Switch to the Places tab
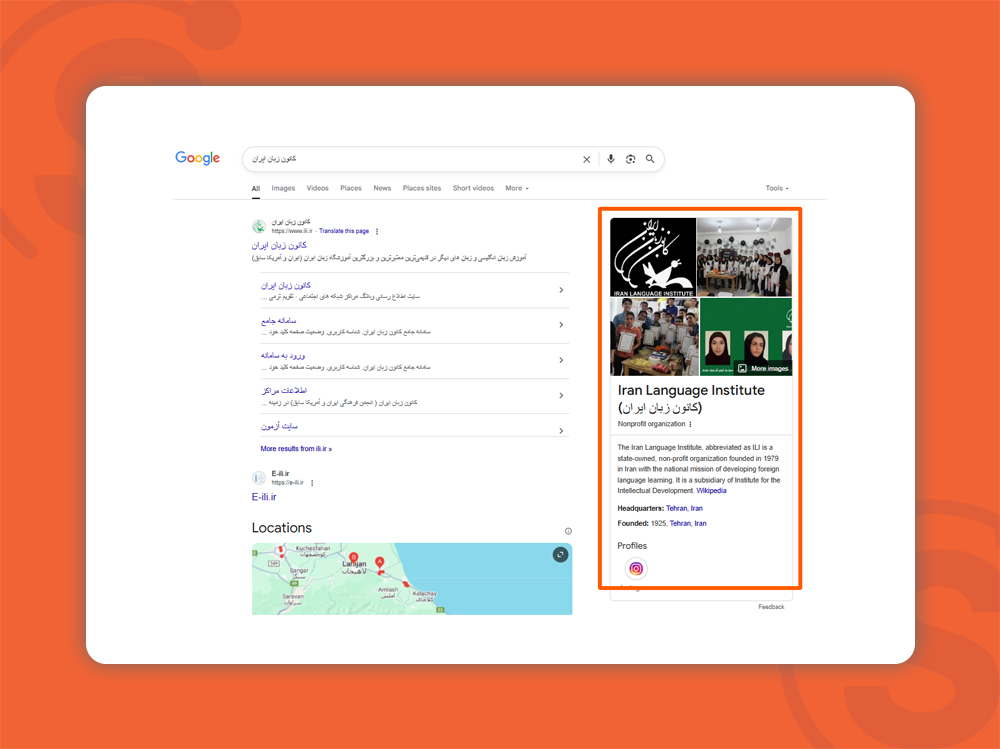This screenshot has width=1000, height=749. point(351,188)
